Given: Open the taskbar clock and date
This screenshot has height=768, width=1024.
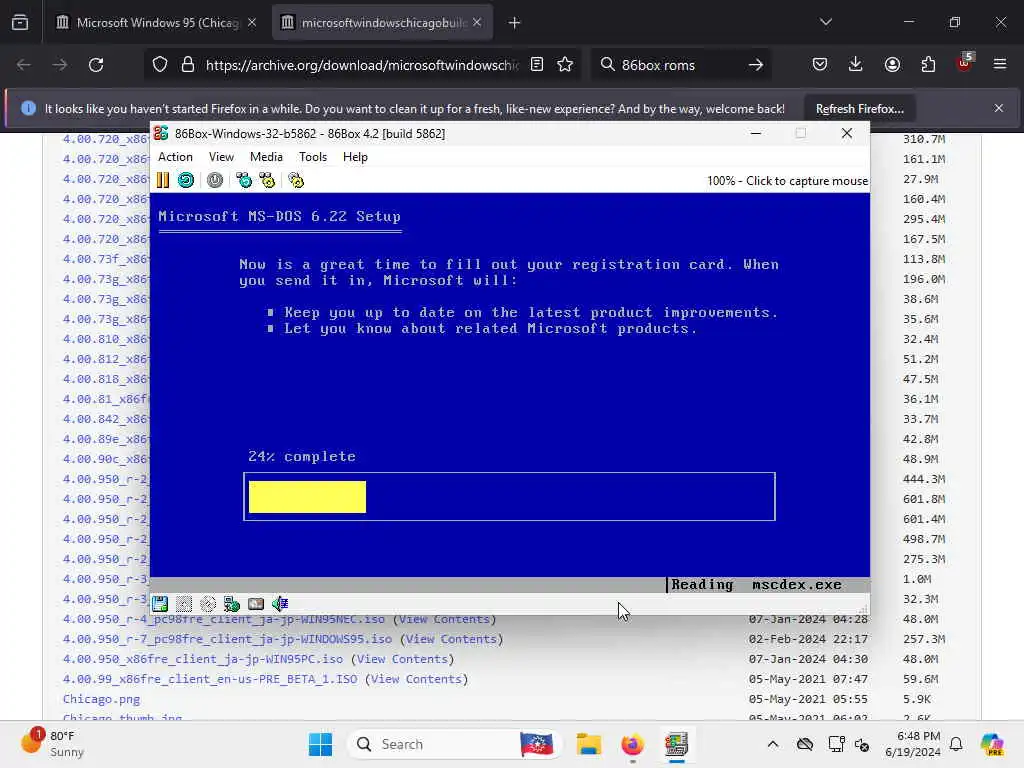Looking at the screenshot, I should pos(913,744).
